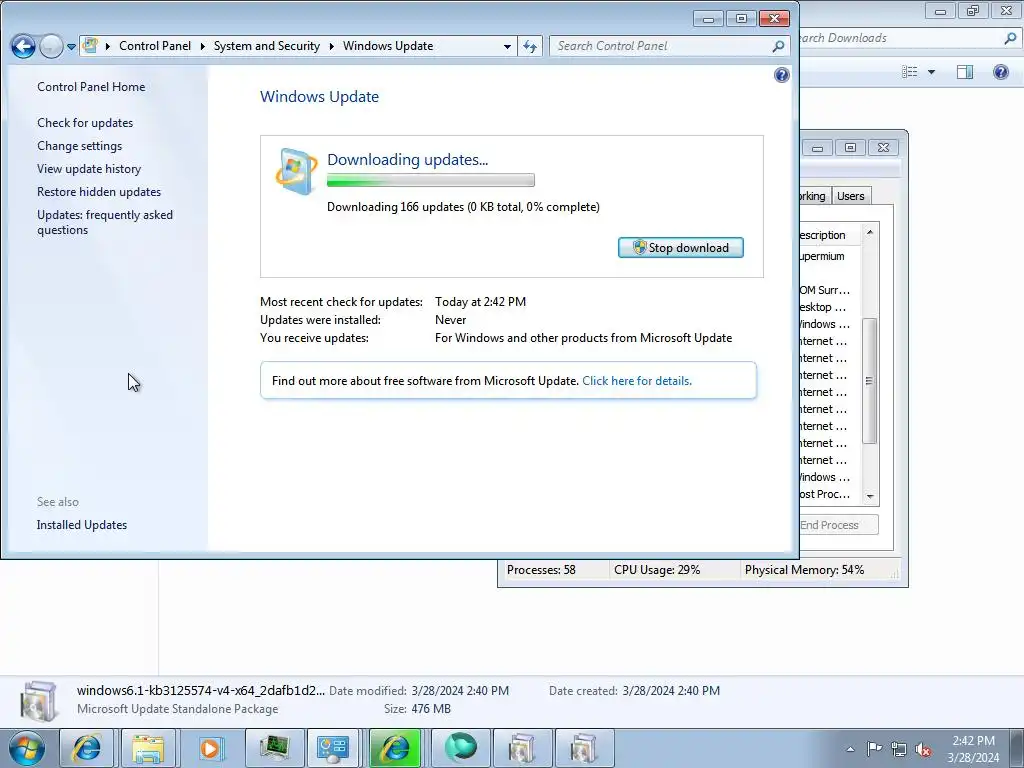
Task: Click the update package file thumbnail
Action: click(x=39, y=701)
